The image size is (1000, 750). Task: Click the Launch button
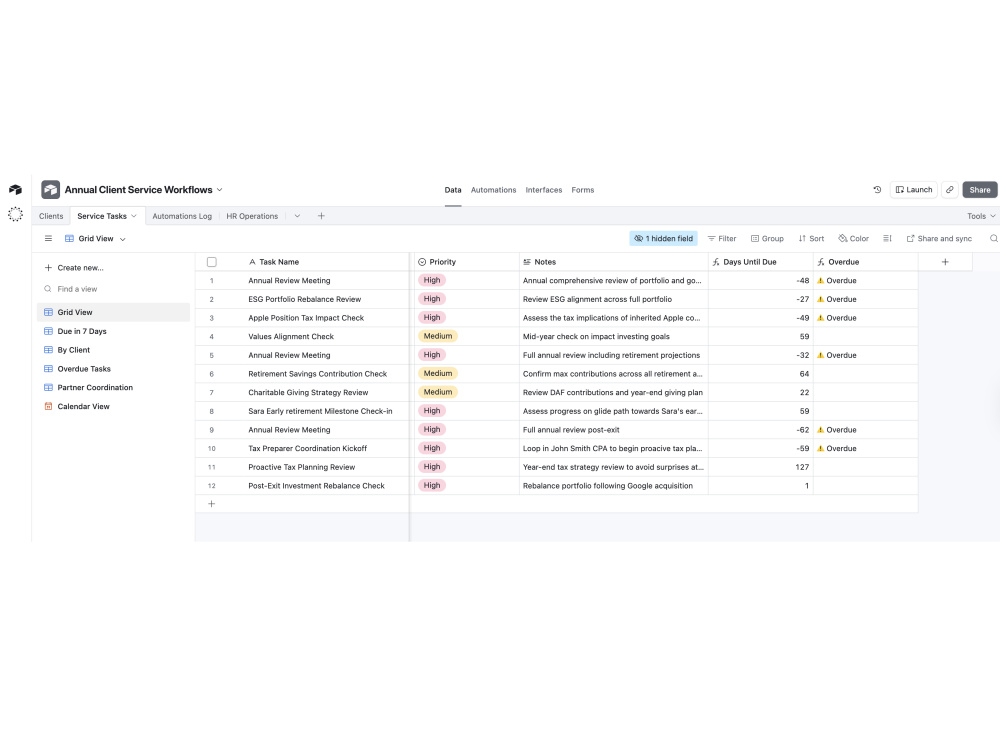pos(914,189)
